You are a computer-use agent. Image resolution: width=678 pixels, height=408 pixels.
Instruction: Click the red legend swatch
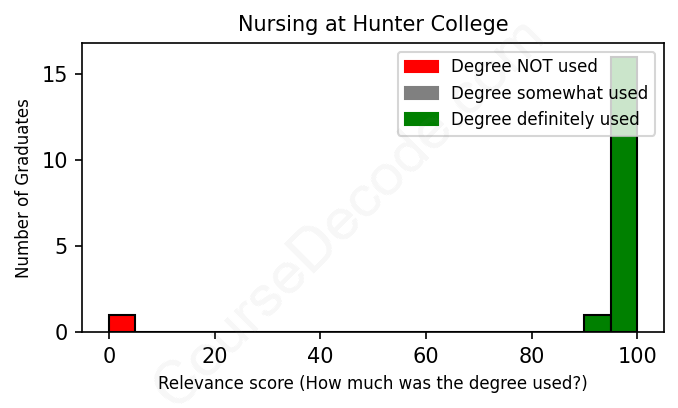tap(421, 67)
